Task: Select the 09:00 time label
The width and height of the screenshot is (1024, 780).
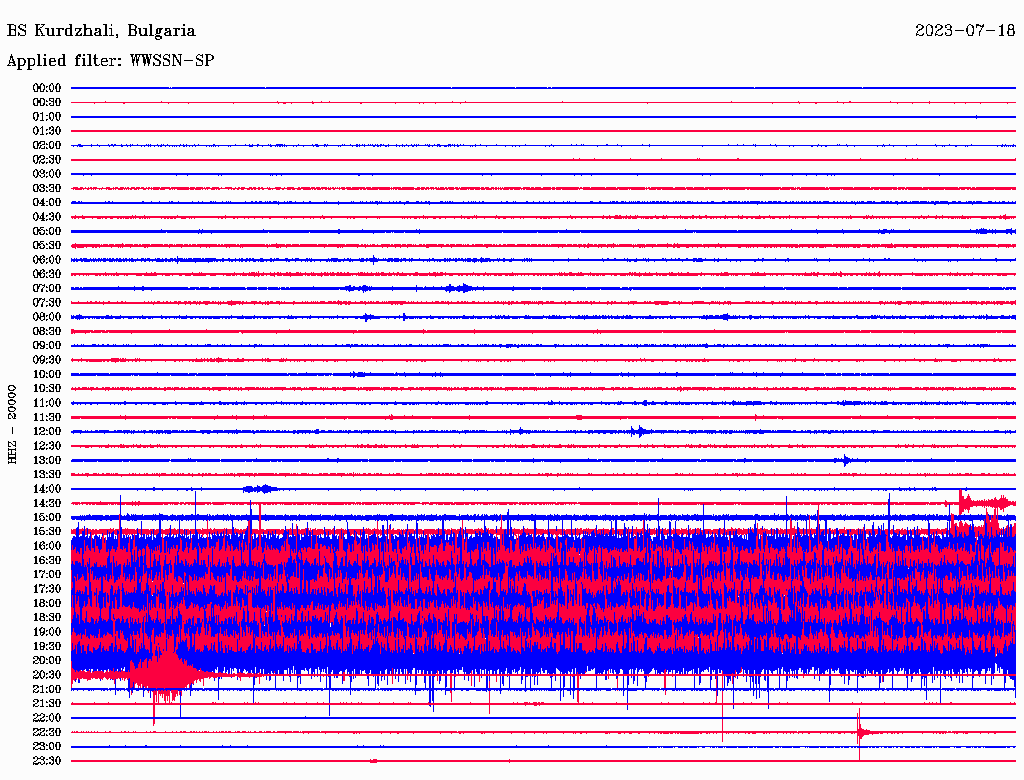Action: [47, 346]
